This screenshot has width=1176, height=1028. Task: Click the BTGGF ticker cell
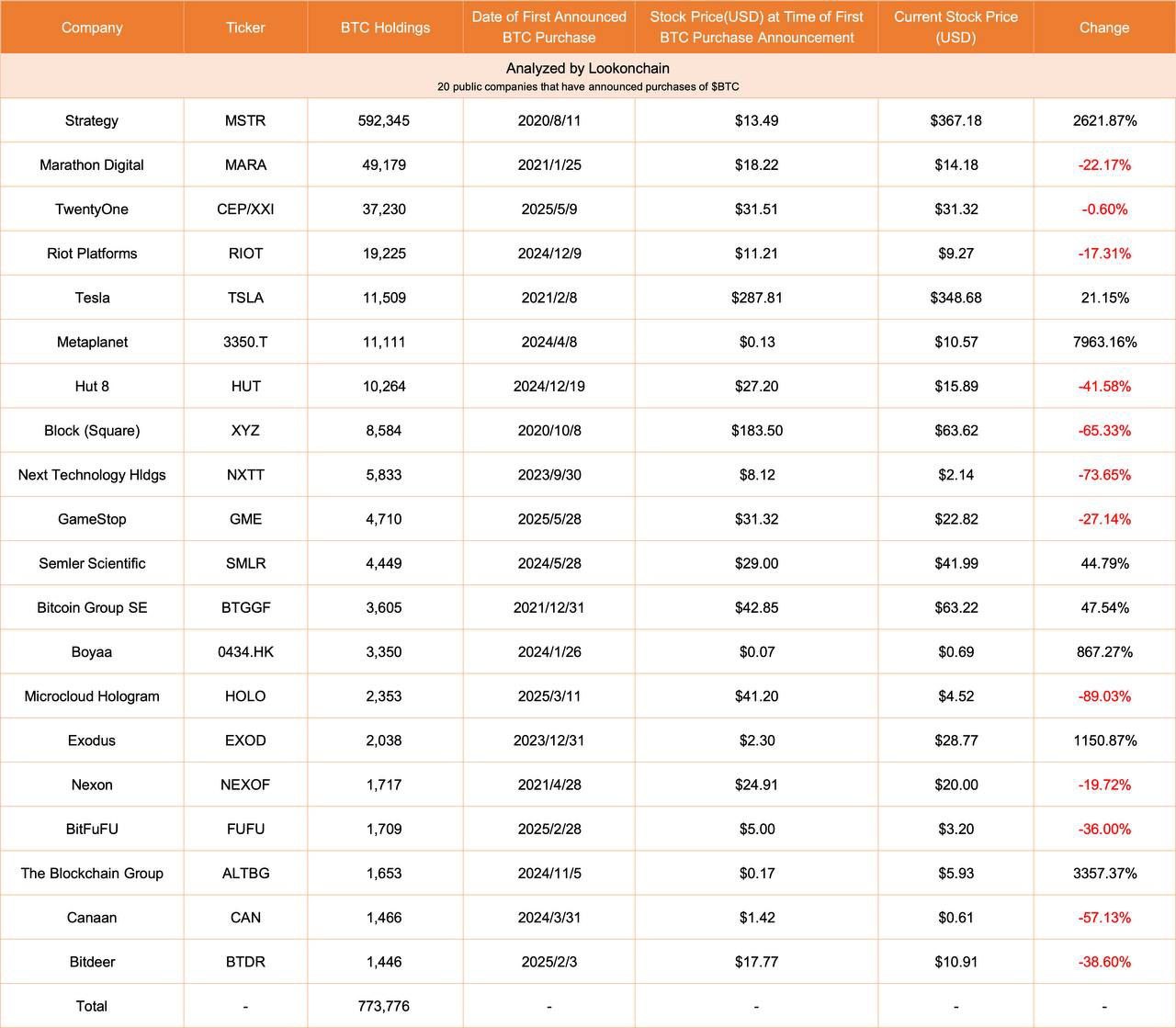pos(245,607)
